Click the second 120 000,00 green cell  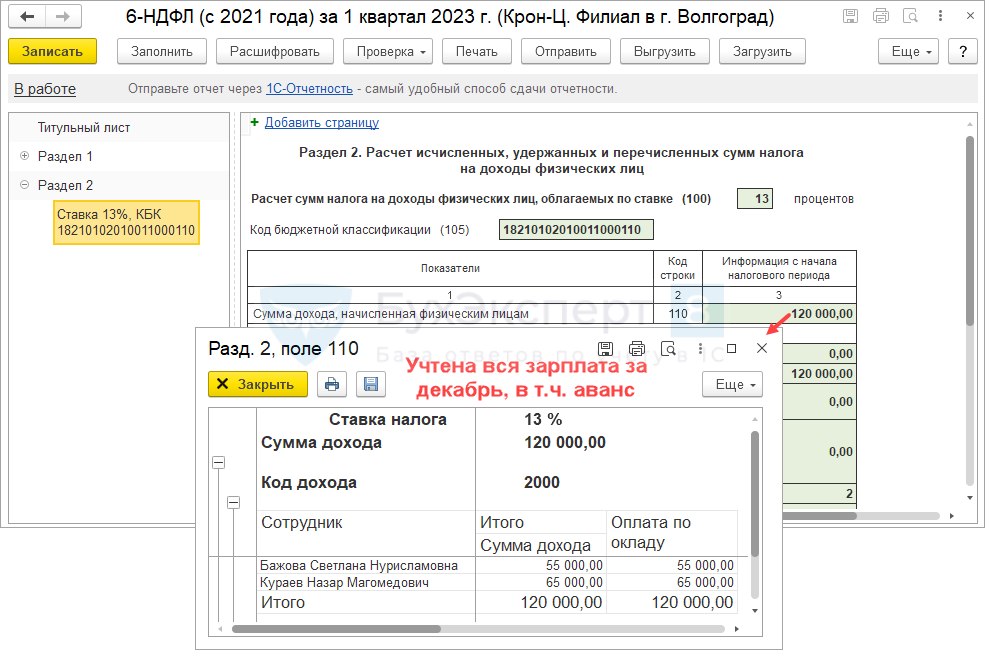point(819,374)
